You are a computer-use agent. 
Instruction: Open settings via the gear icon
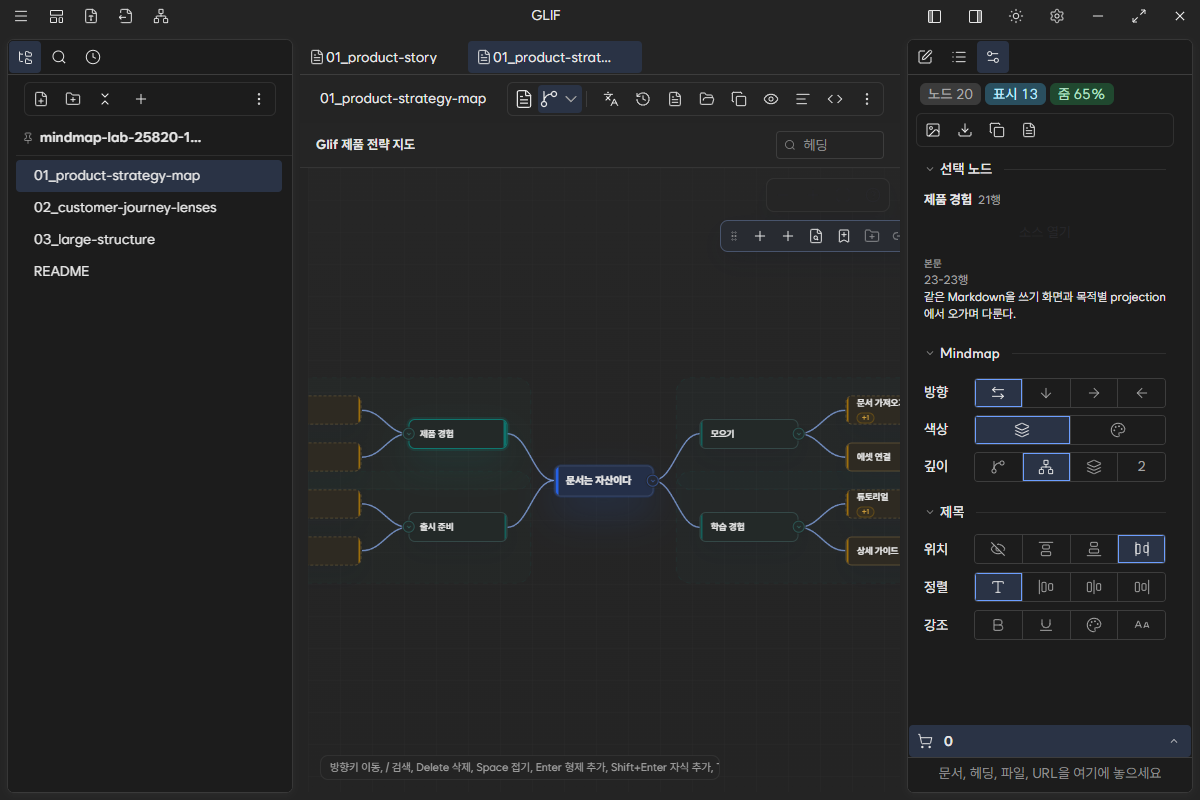coord(1057,16)
